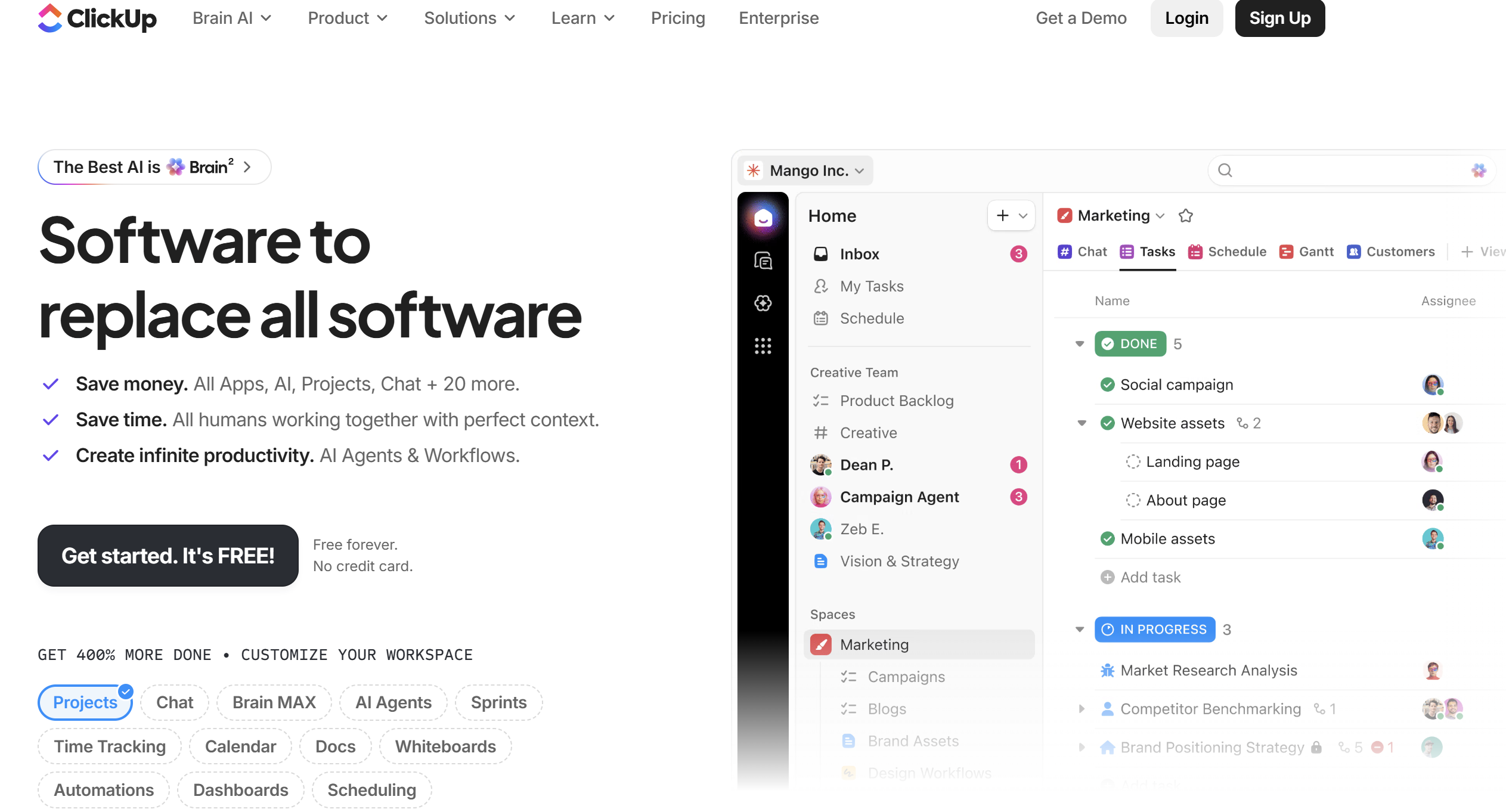Click the Schedule calendar icon in Home sidebar

click(821, 318)
